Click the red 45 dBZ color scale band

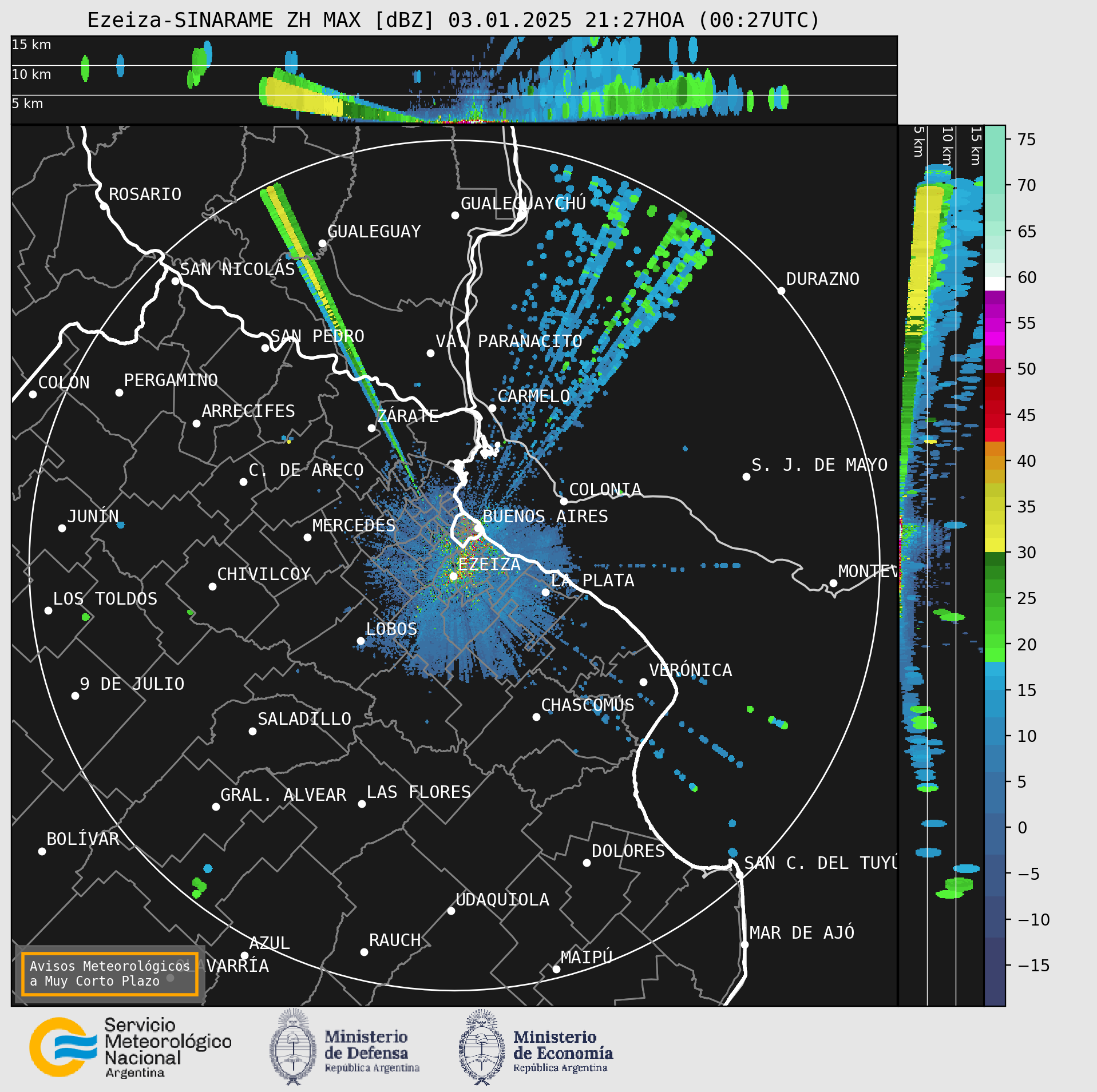click(x=995, y=421)
